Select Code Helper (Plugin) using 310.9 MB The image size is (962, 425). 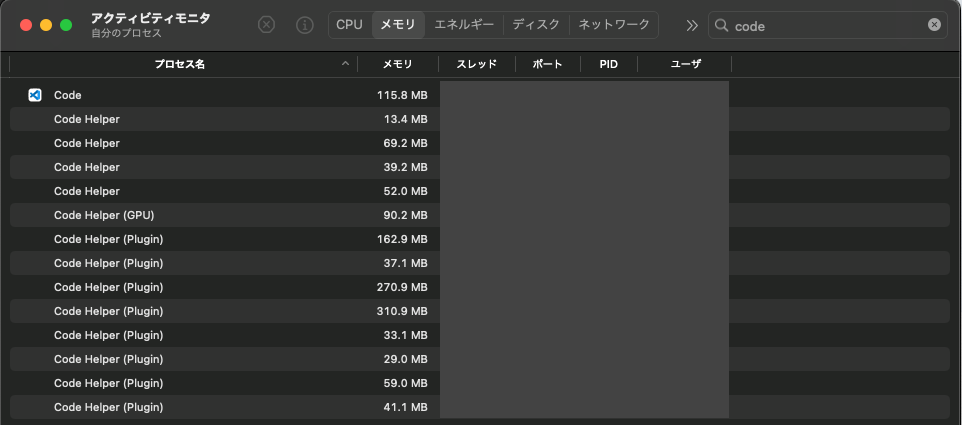[x=480, y=311]
